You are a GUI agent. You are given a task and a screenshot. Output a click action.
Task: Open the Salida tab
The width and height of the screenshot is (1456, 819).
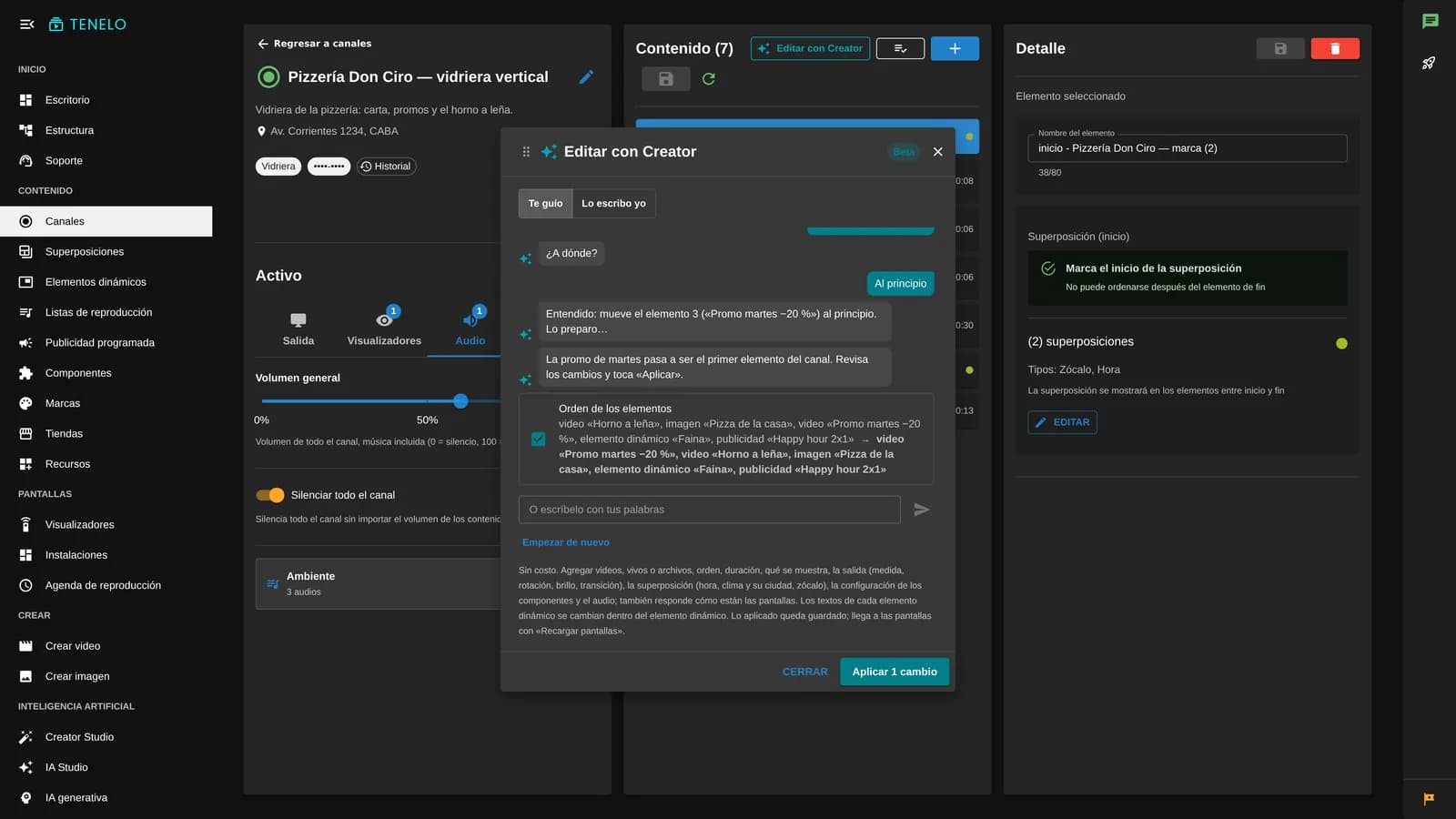[298, 329]
